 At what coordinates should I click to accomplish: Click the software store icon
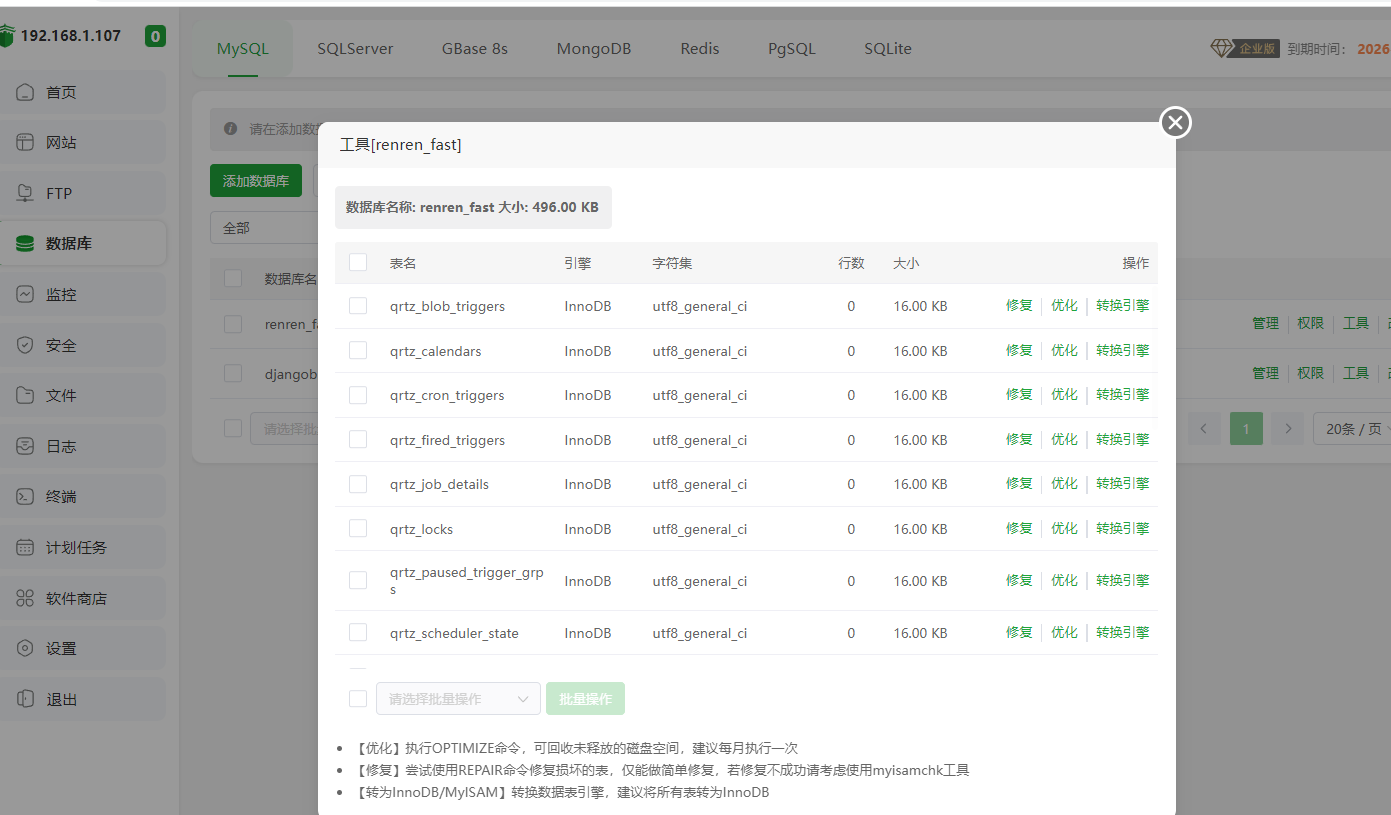click(26, 599)
